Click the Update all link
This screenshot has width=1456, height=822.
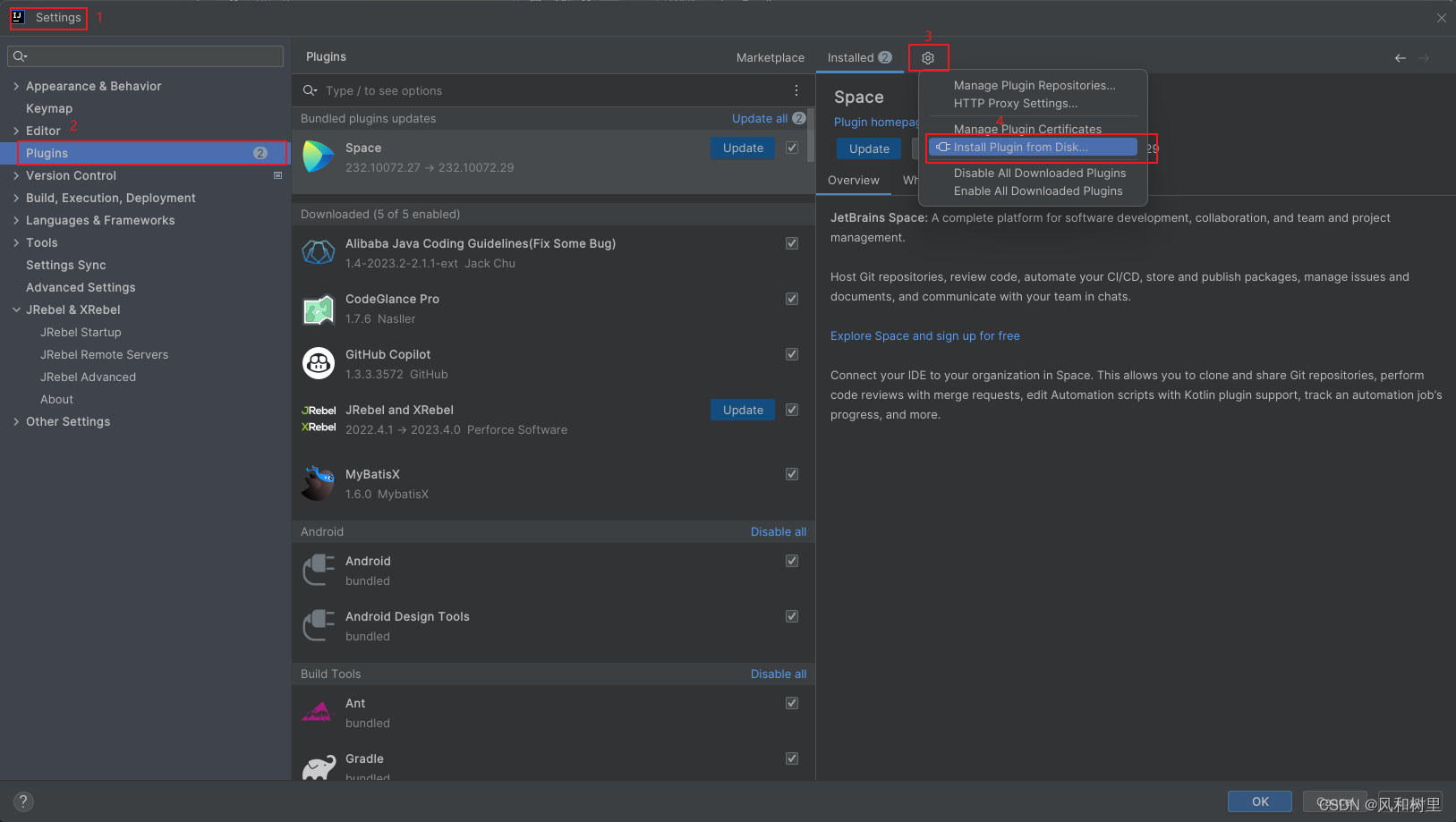tap(760, 118)
